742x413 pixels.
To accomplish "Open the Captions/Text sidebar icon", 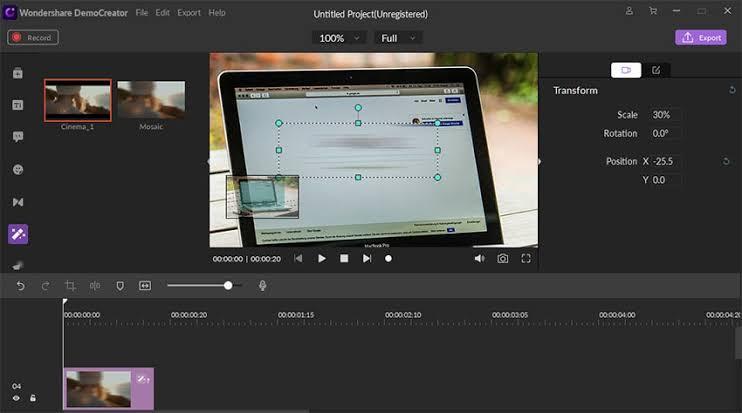I will (x=18, y=105).
